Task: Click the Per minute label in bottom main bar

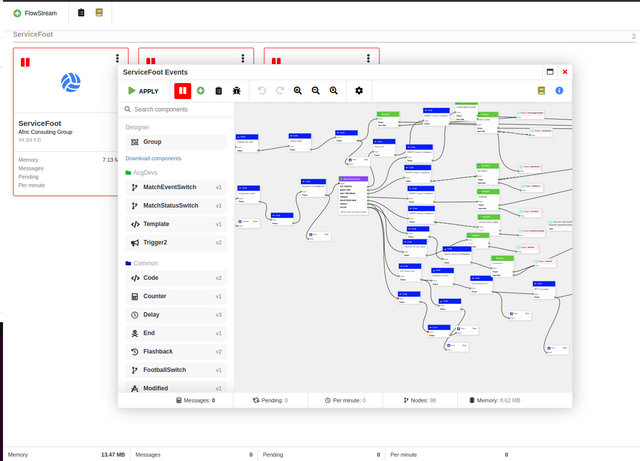Action: (404, 455)
